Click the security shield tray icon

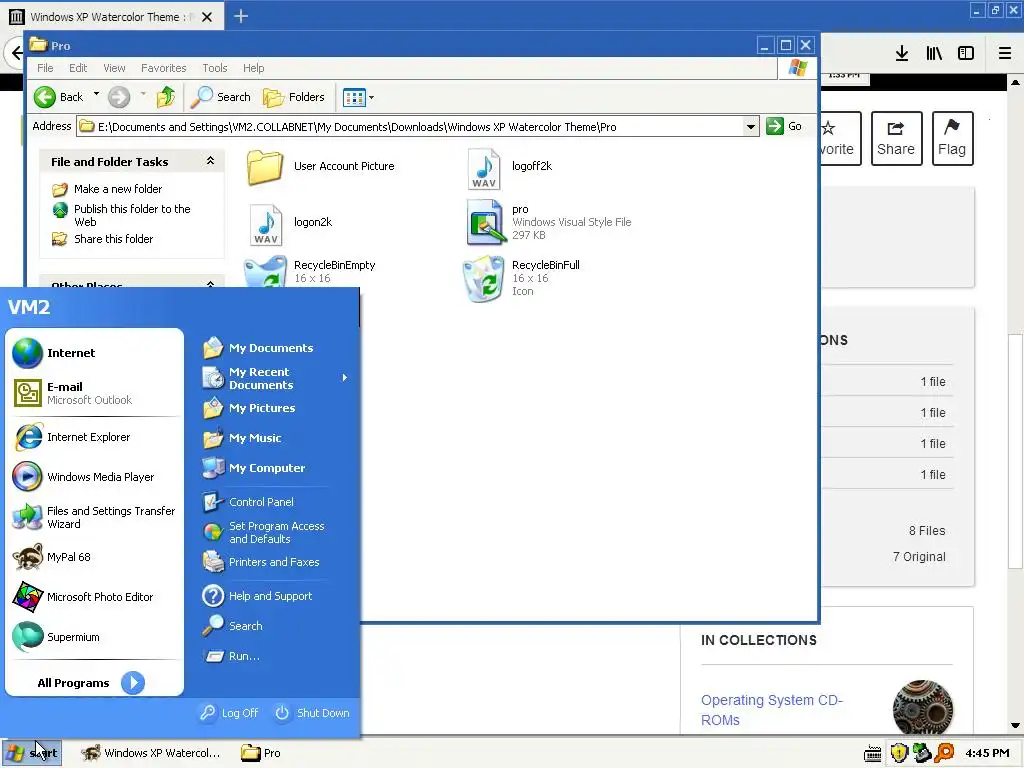[899, 753]
